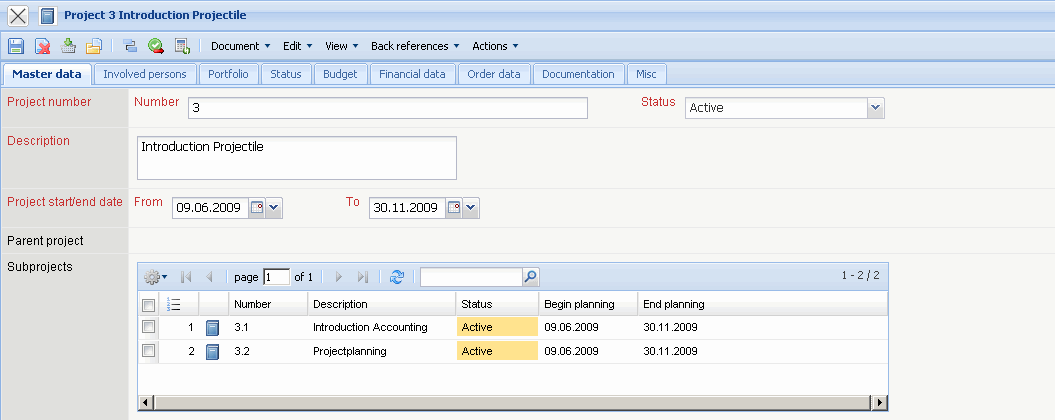Open subproject 3.1 via its book icon
1055x420 pixels.
(212, 327)
